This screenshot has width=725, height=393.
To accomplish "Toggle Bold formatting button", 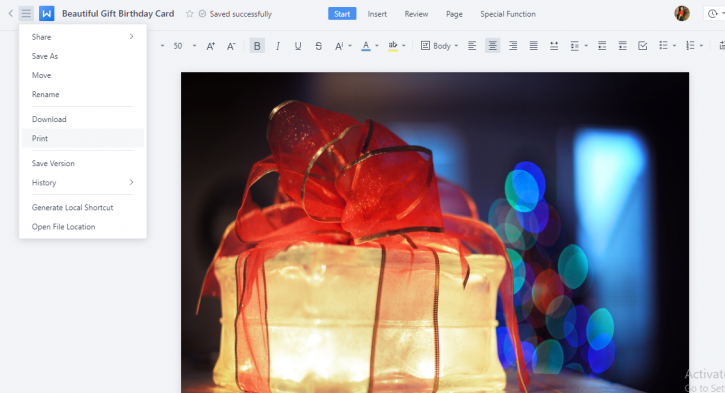I will (x=257, y=46).
